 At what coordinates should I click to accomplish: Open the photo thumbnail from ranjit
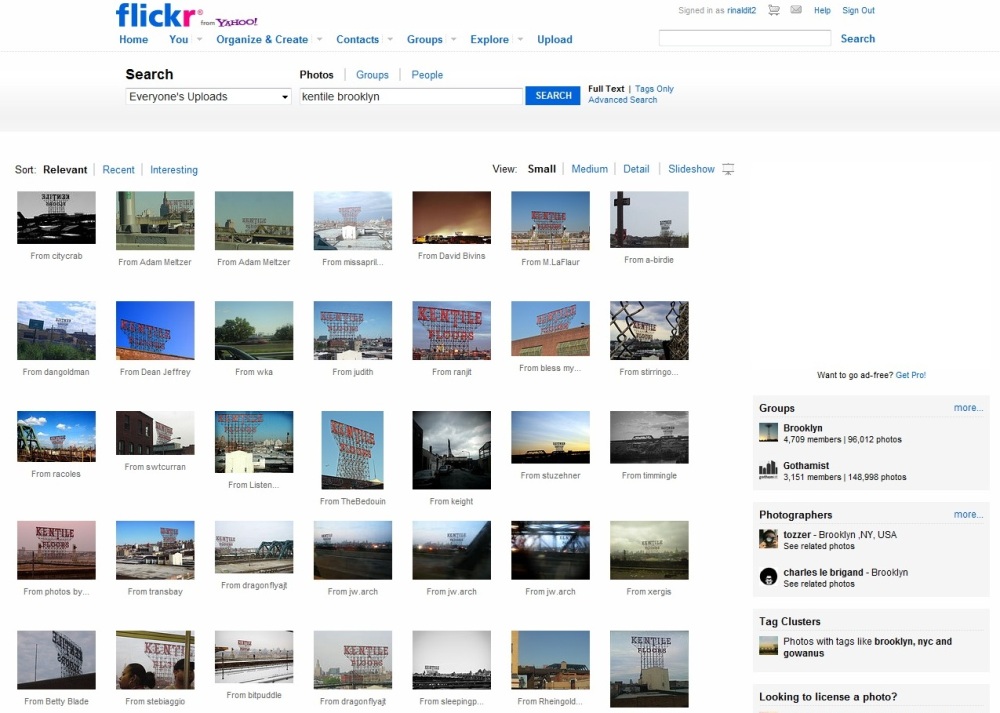[x=452, y=330]
